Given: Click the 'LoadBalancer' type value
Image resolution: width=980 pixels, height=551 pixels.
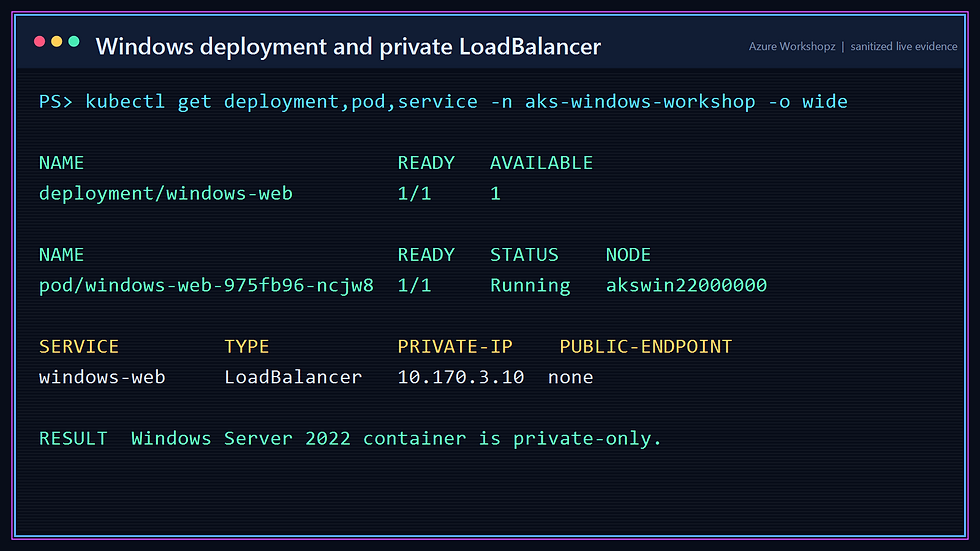Looking at the screenshot, I should click(x=293, y=377).
